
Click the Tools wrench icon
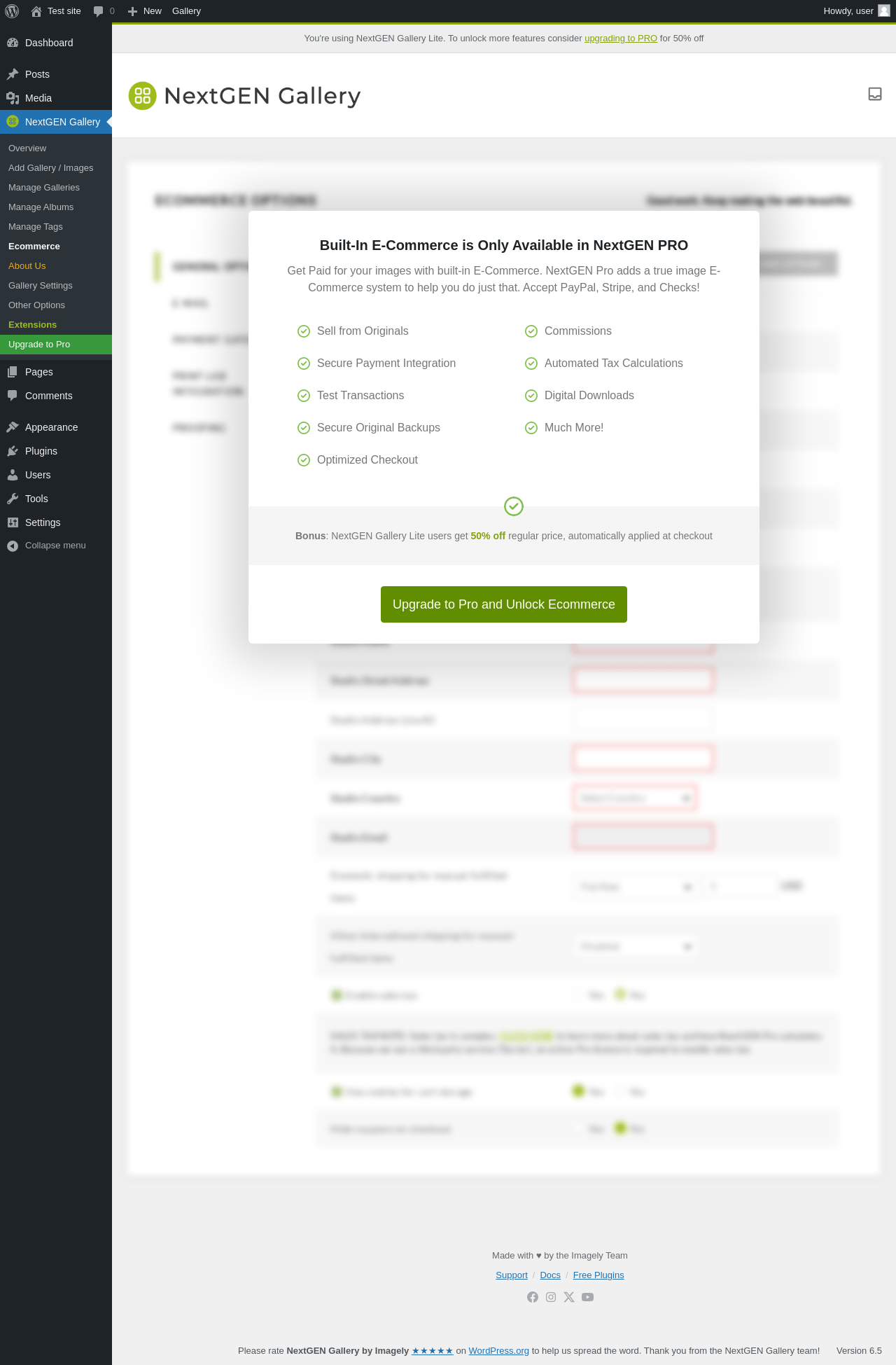[13, 499]
